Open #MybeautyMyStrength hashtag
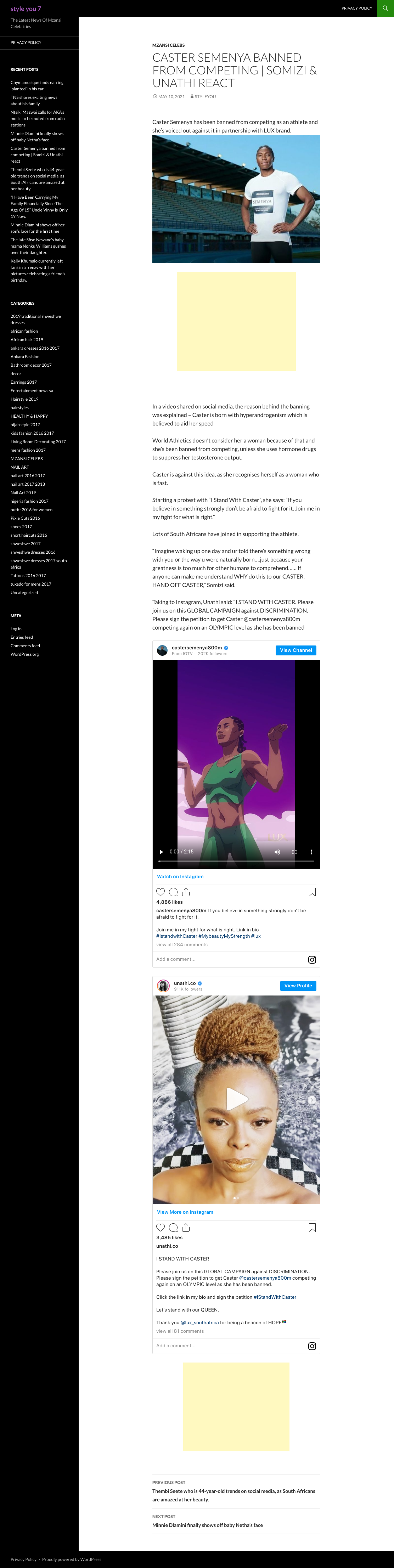 224,936
